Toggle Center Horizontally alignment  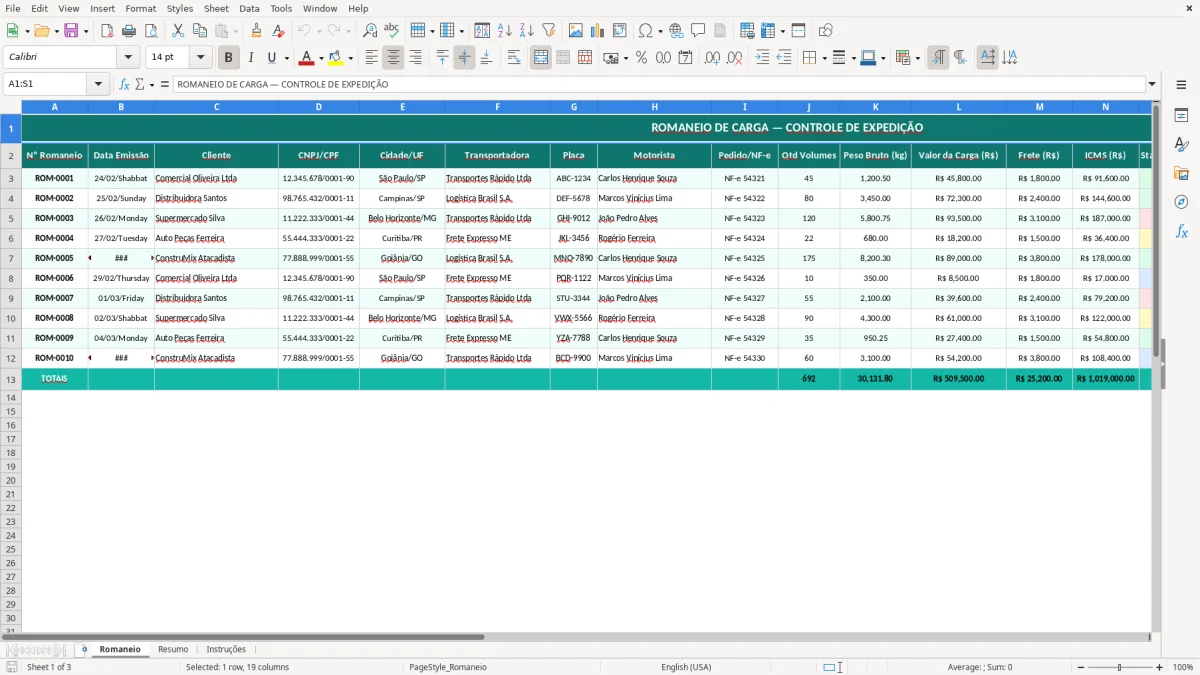click(393, 58)
